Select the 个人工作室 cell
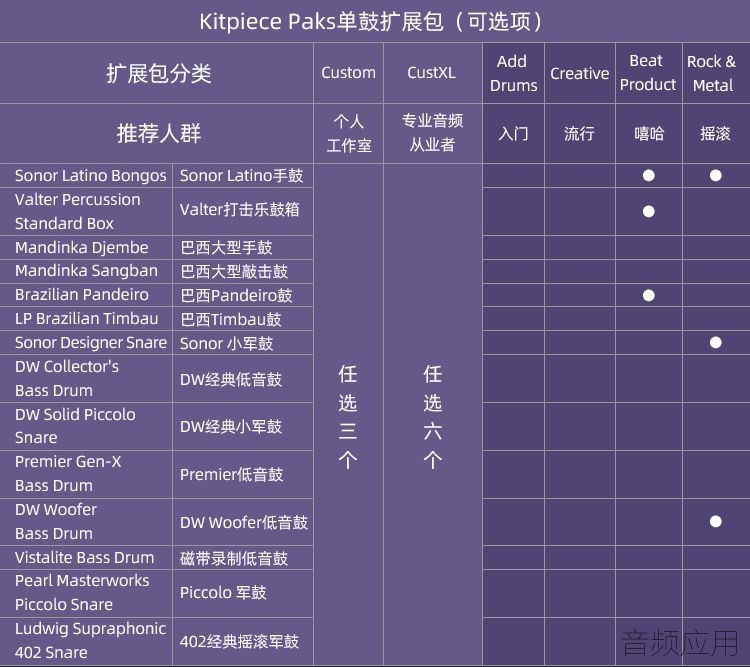The image size is (750, 667). (x=348, y=133)
